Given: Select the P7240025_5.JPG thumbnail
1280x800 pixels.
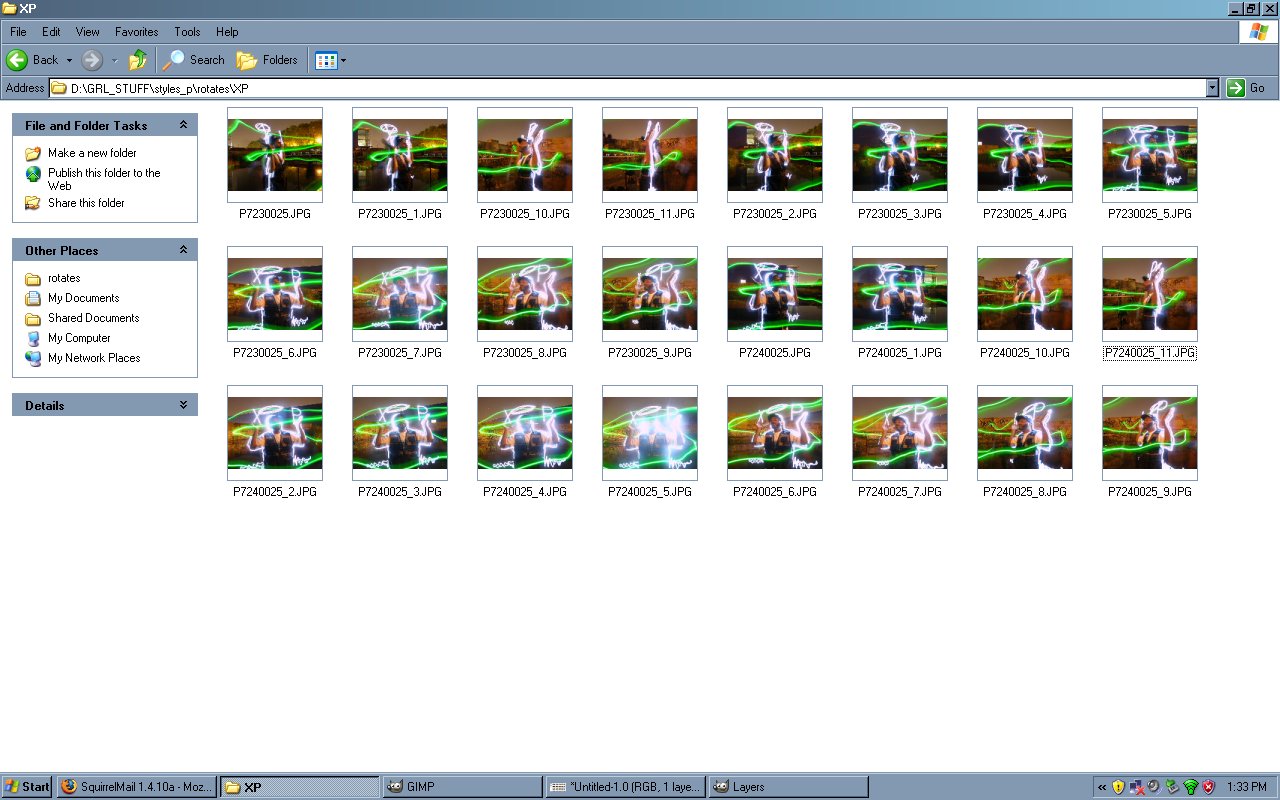Looking at the screenshot, I should click(649, 431).
